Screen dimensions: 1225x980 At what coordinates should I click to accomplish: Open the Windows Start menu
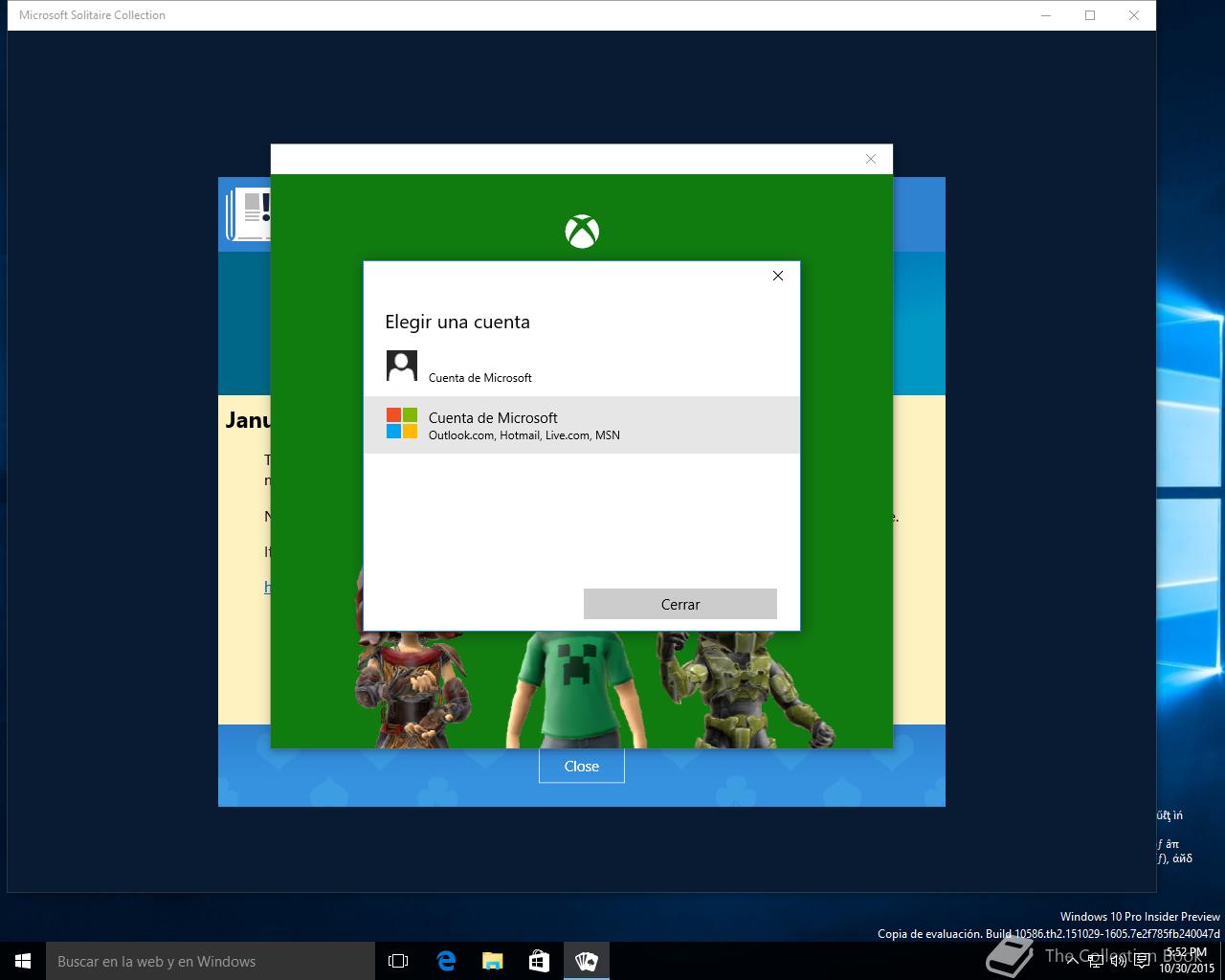(x=23, y=961)
